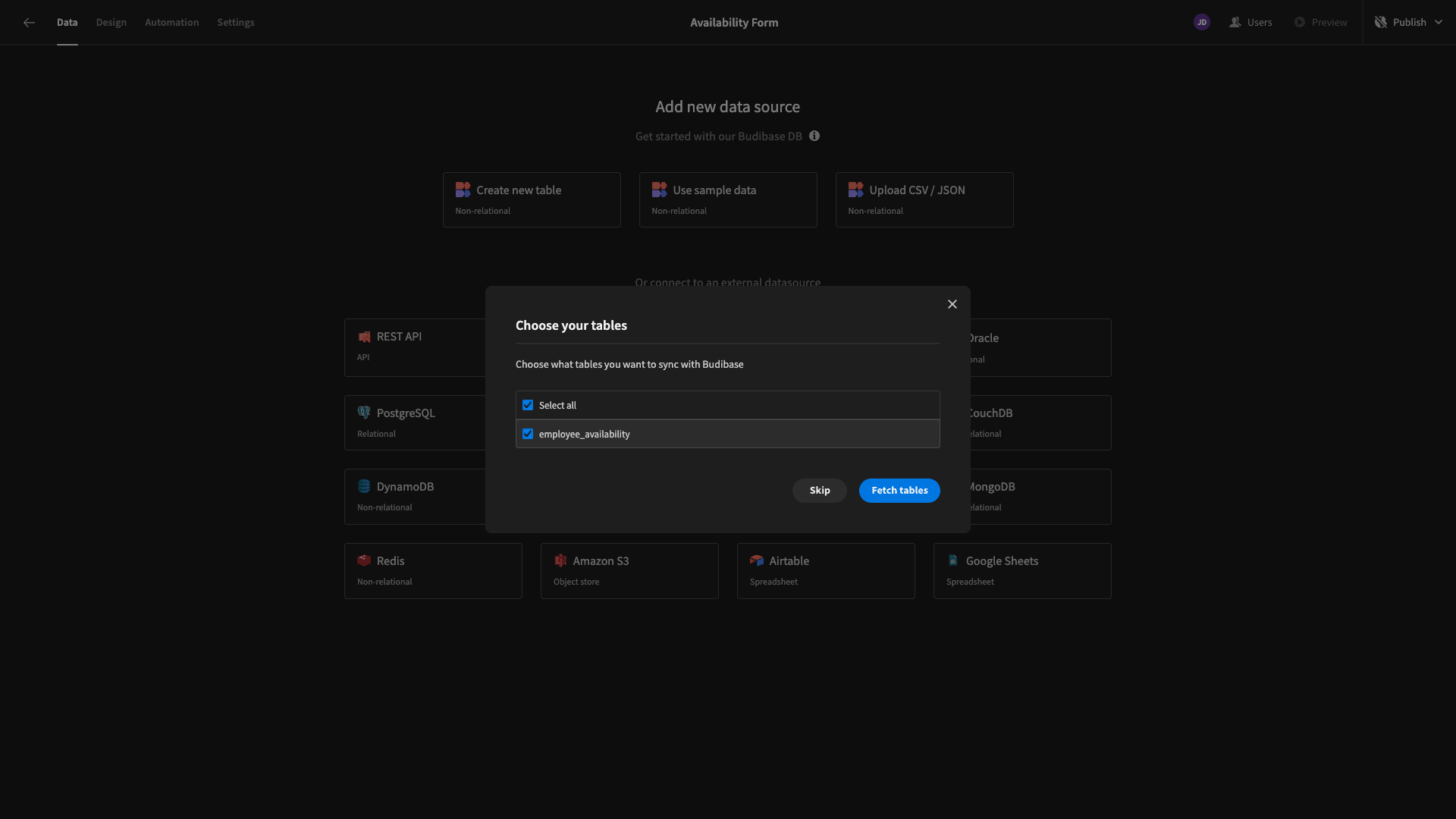1456x819 pixels.
Task: Click the Airtable icon
Action: 757,560
